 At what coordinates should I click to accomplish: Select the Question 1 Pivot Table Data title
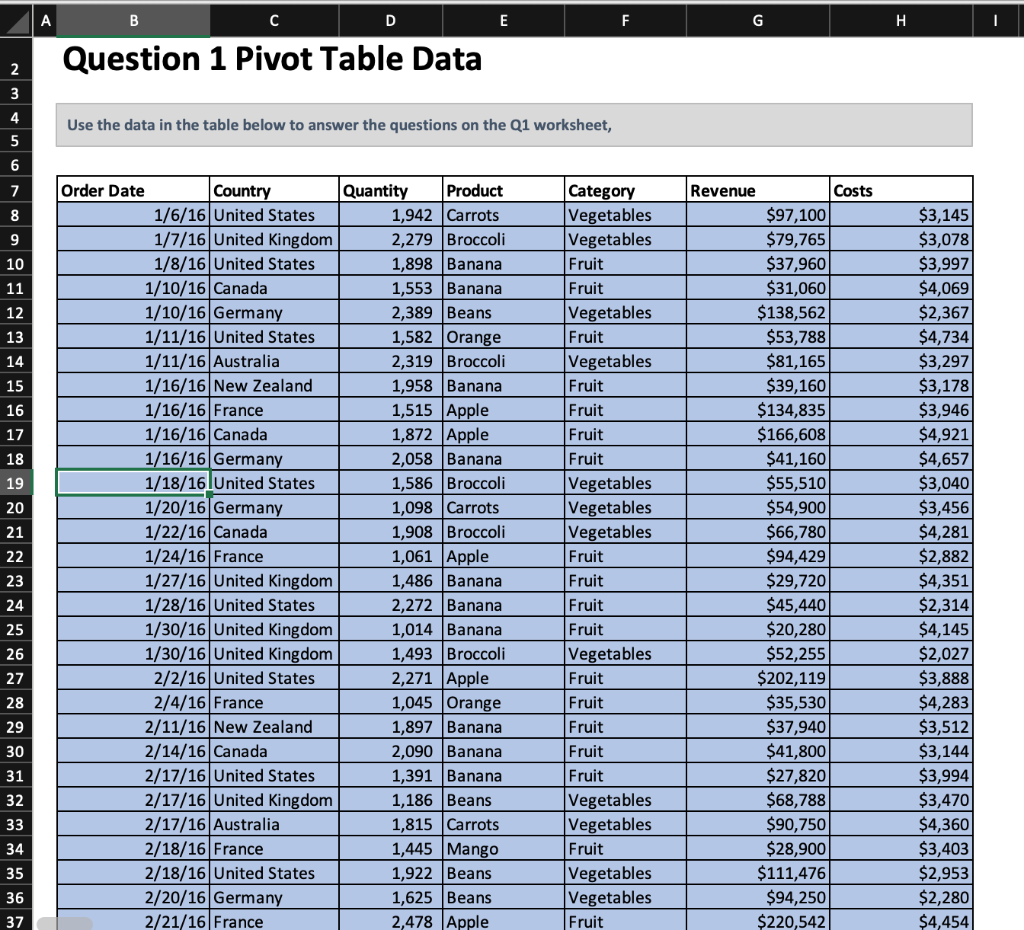click(x=272, y=59)
